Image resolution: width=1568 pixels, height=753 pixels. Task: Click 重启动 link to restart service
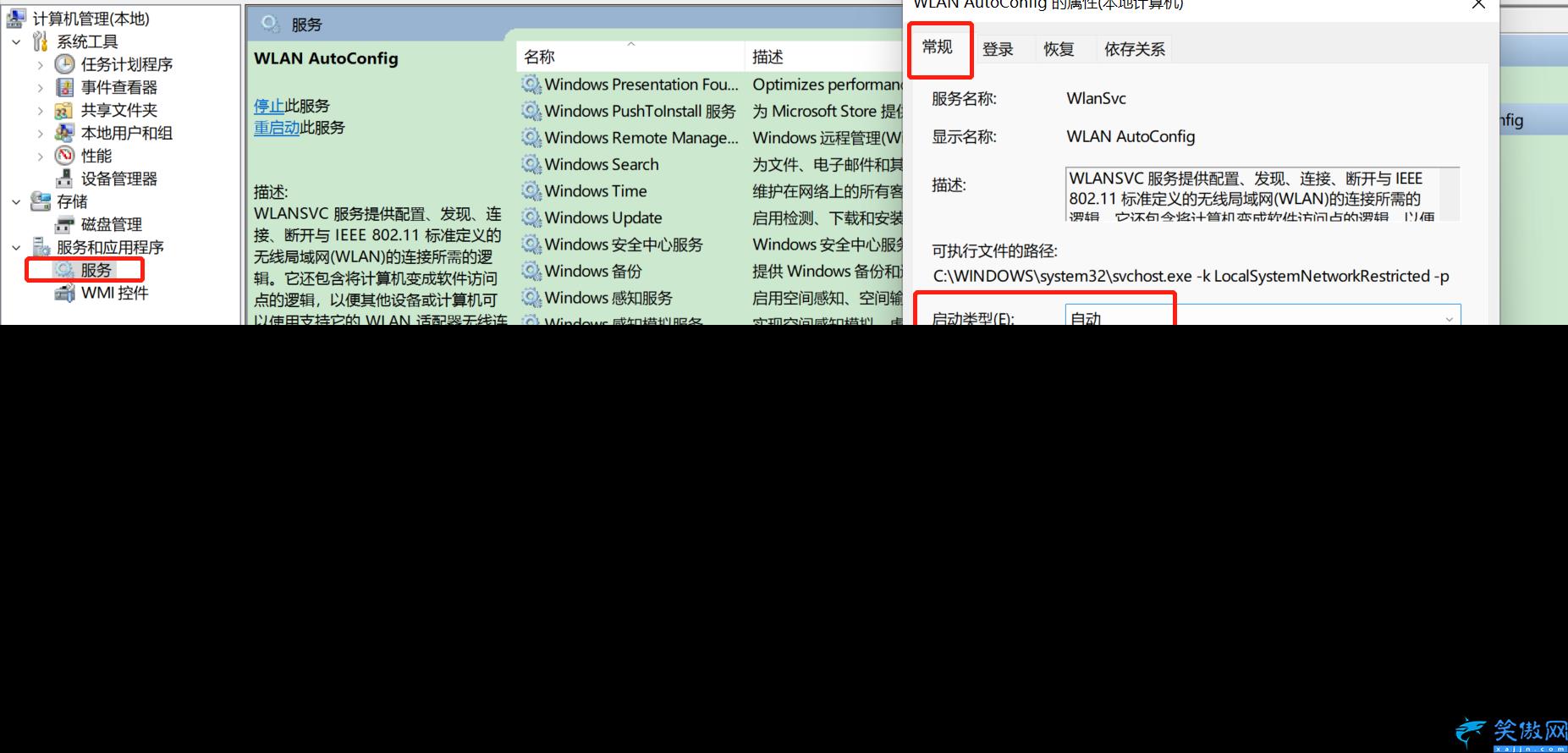point(277,128)
